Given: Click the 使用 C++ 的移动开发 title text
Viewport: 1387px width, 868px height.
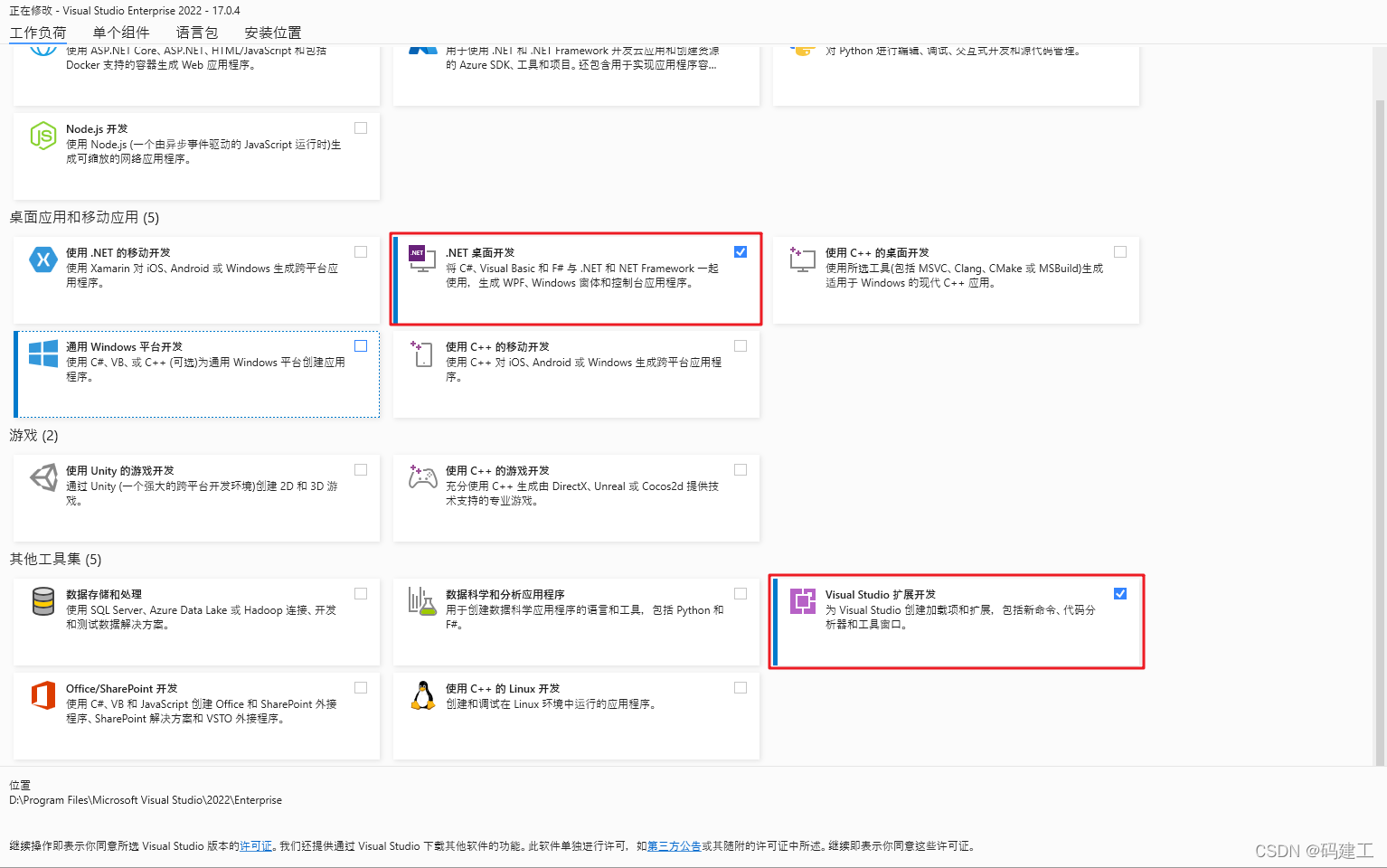Looking at the screenshot, I should [497, 347].
